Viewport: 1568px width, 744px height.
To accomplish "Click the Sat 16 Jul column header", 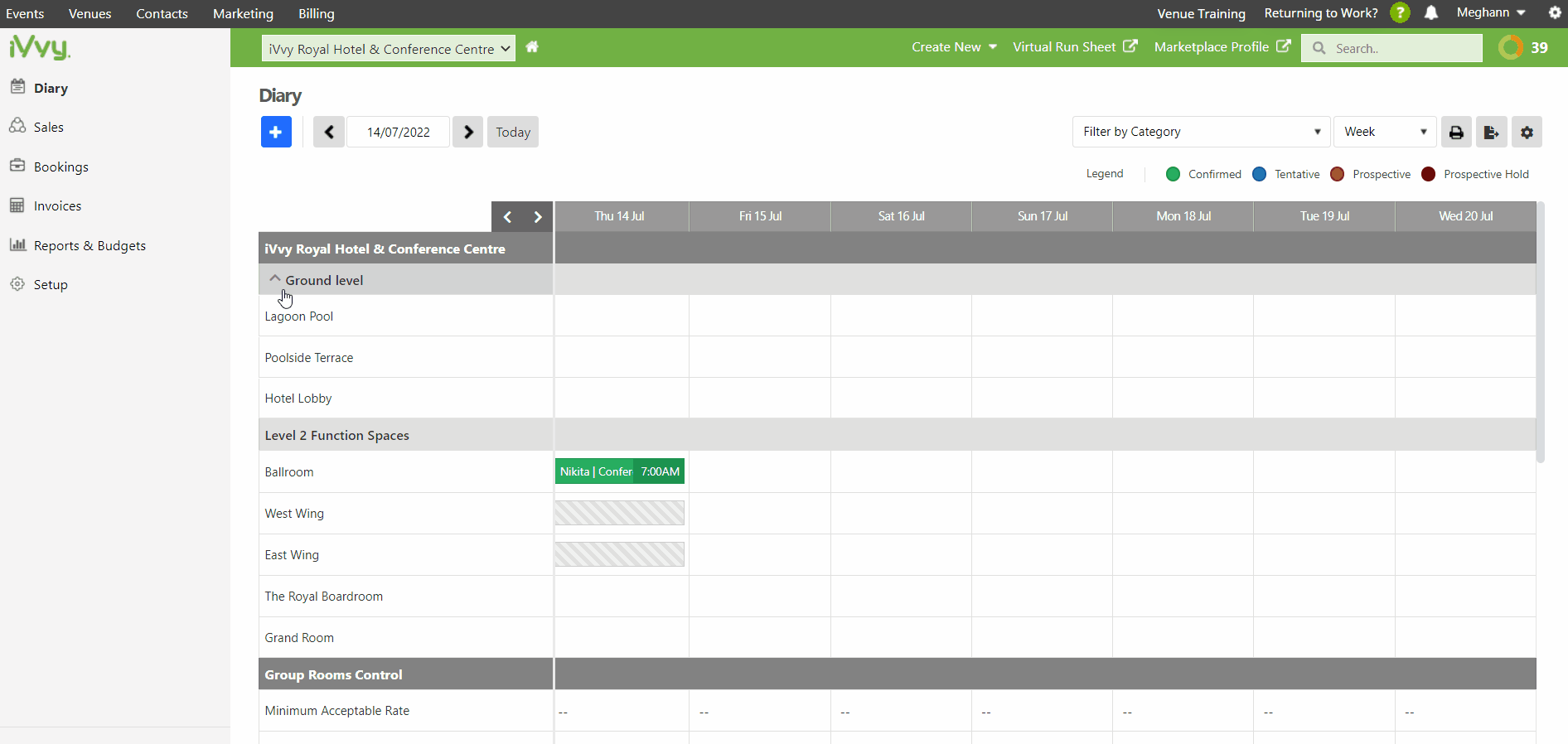I will 901,216.
